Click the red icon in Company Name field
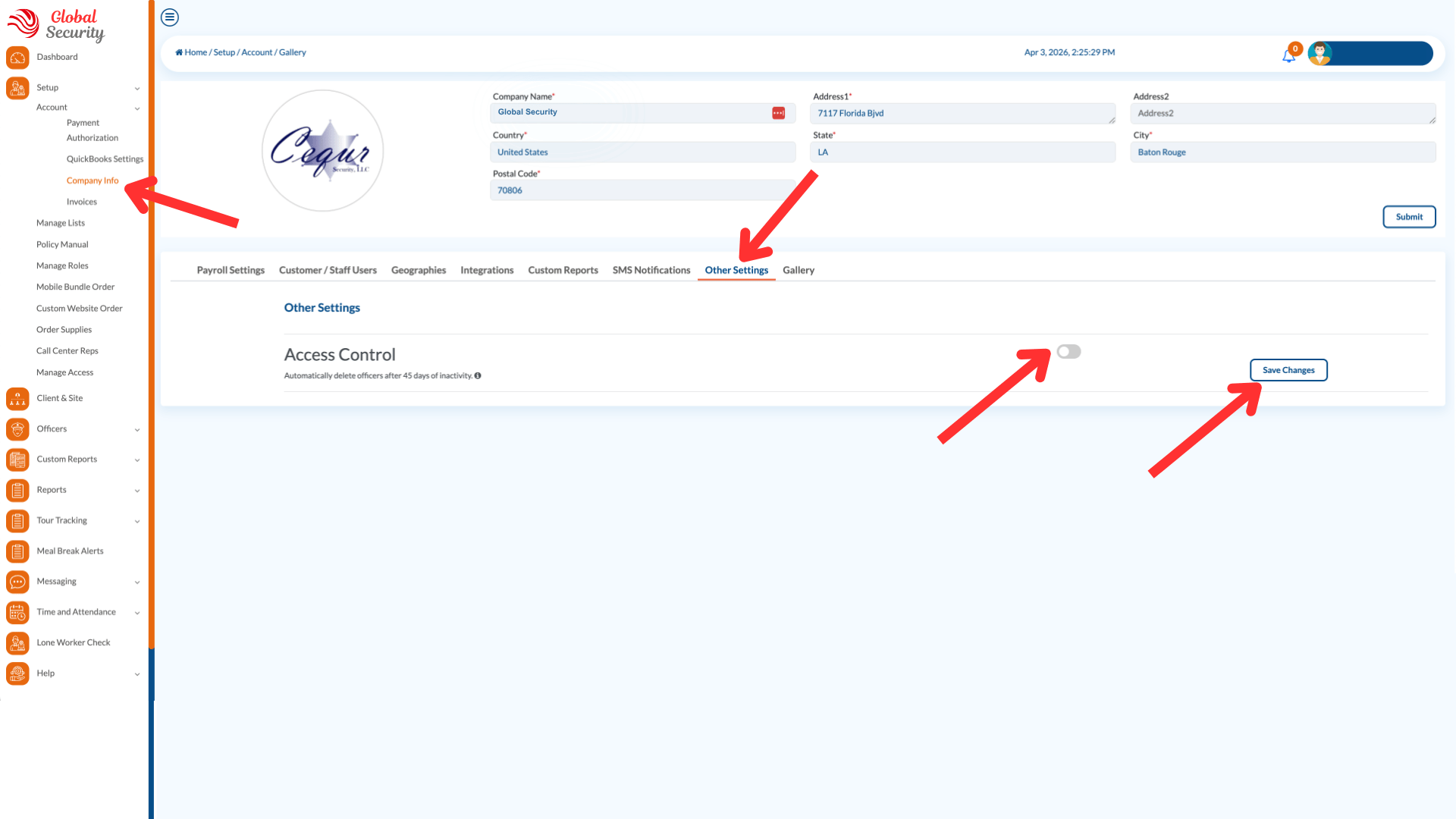Screen dimensions: 1456x819 click(778, 113)
